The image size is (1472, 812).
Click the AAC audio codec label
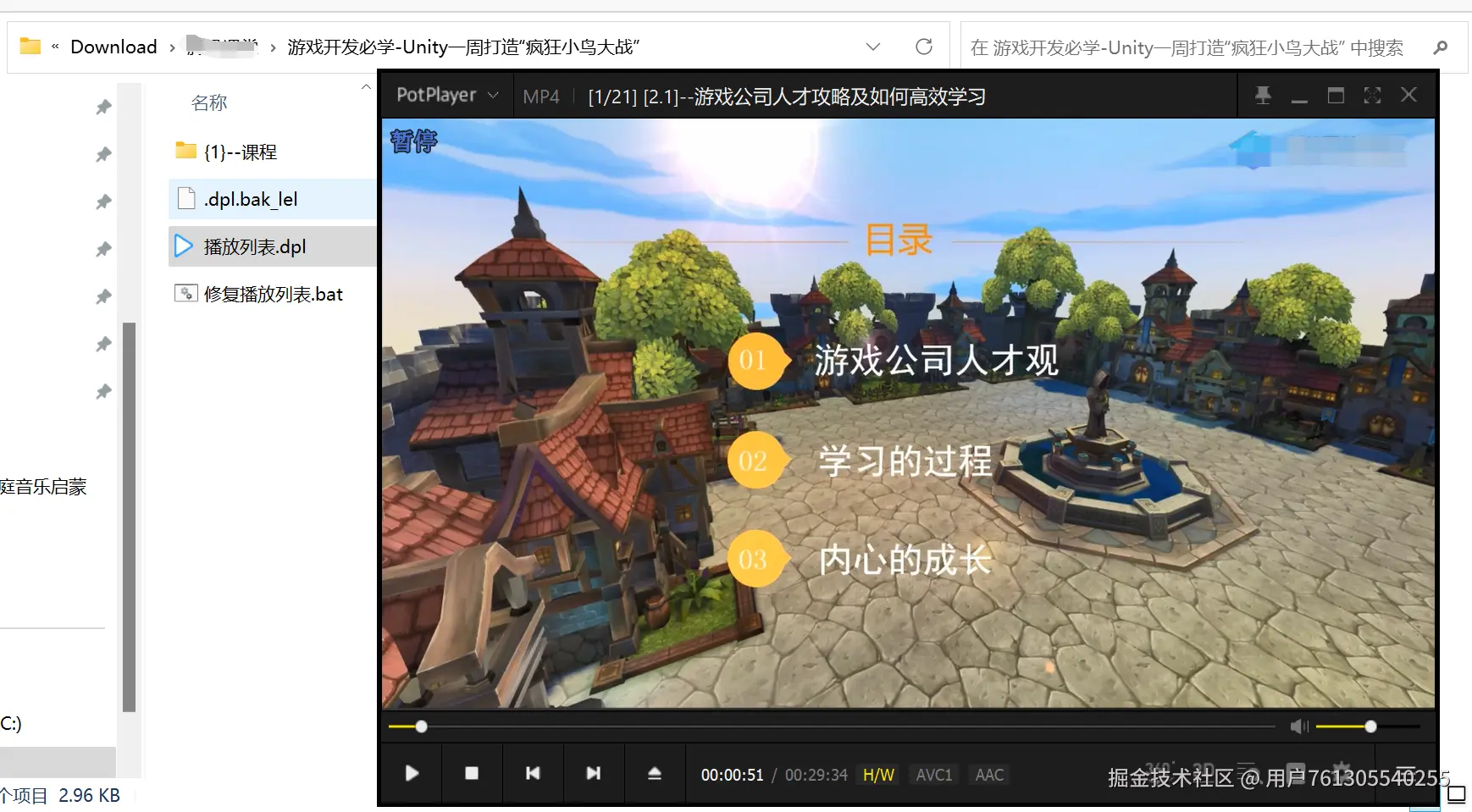989,775
